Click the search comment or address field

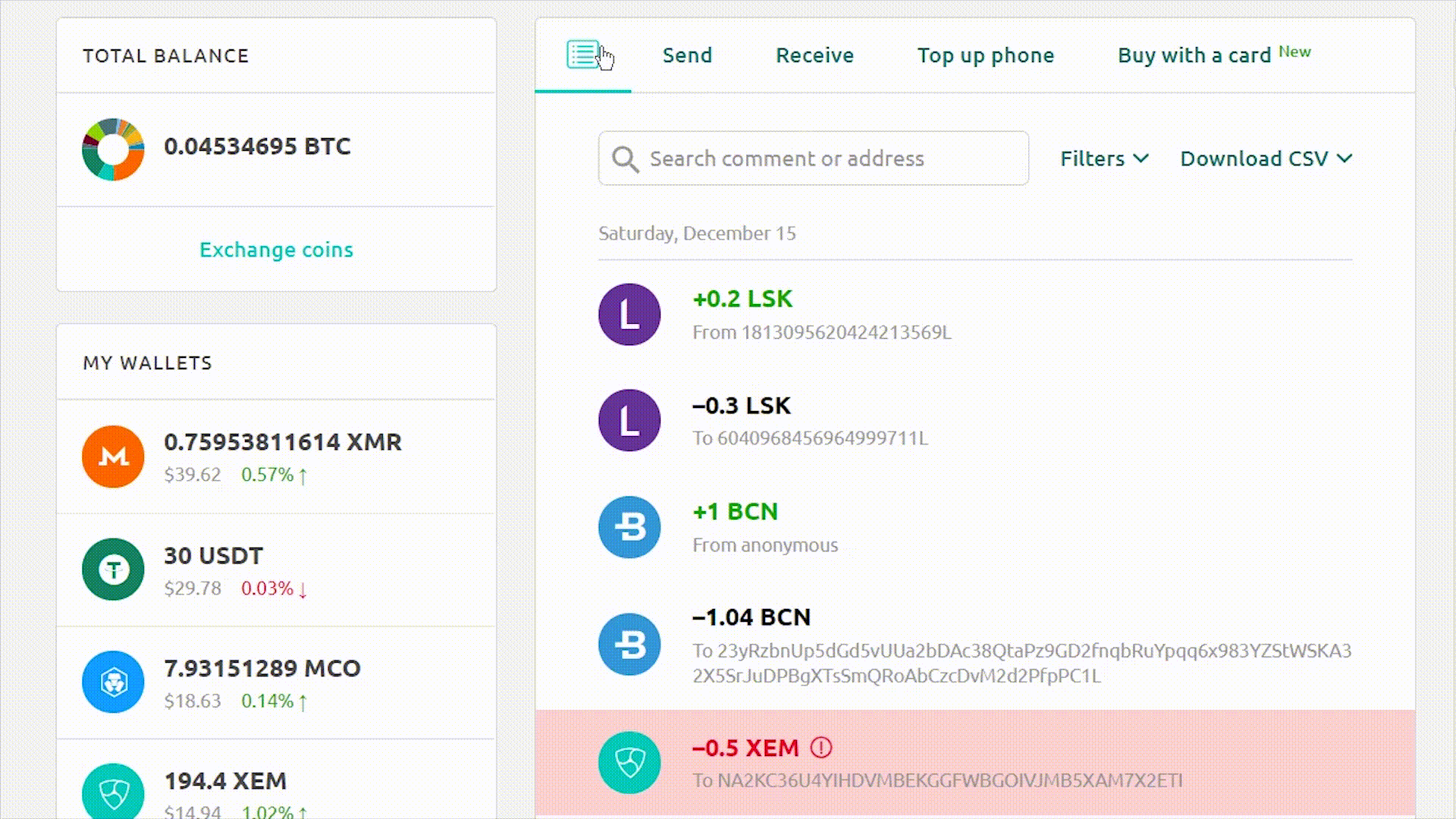[813, 158]
